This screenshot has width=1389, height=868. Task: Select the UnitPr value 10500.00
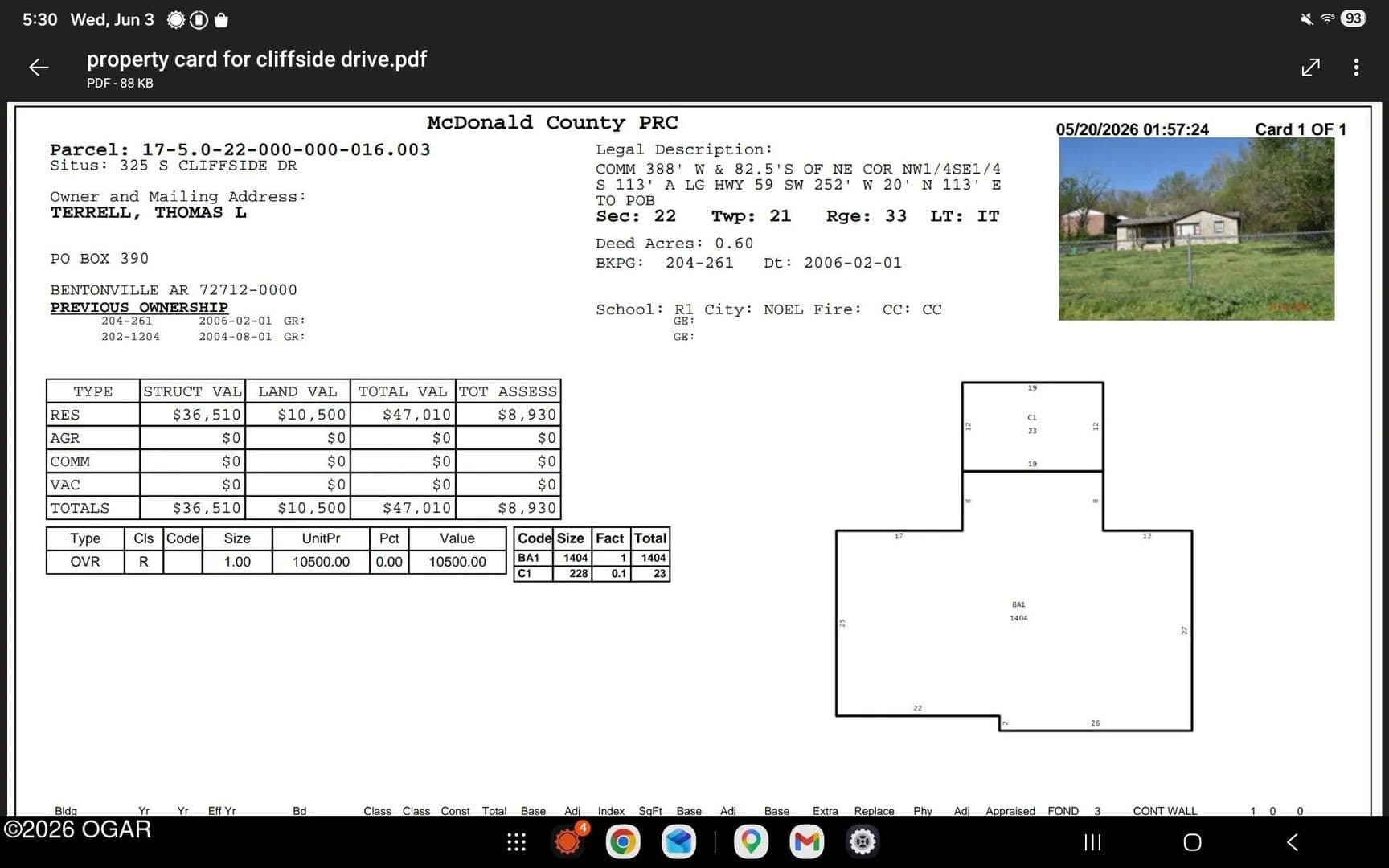321,562
